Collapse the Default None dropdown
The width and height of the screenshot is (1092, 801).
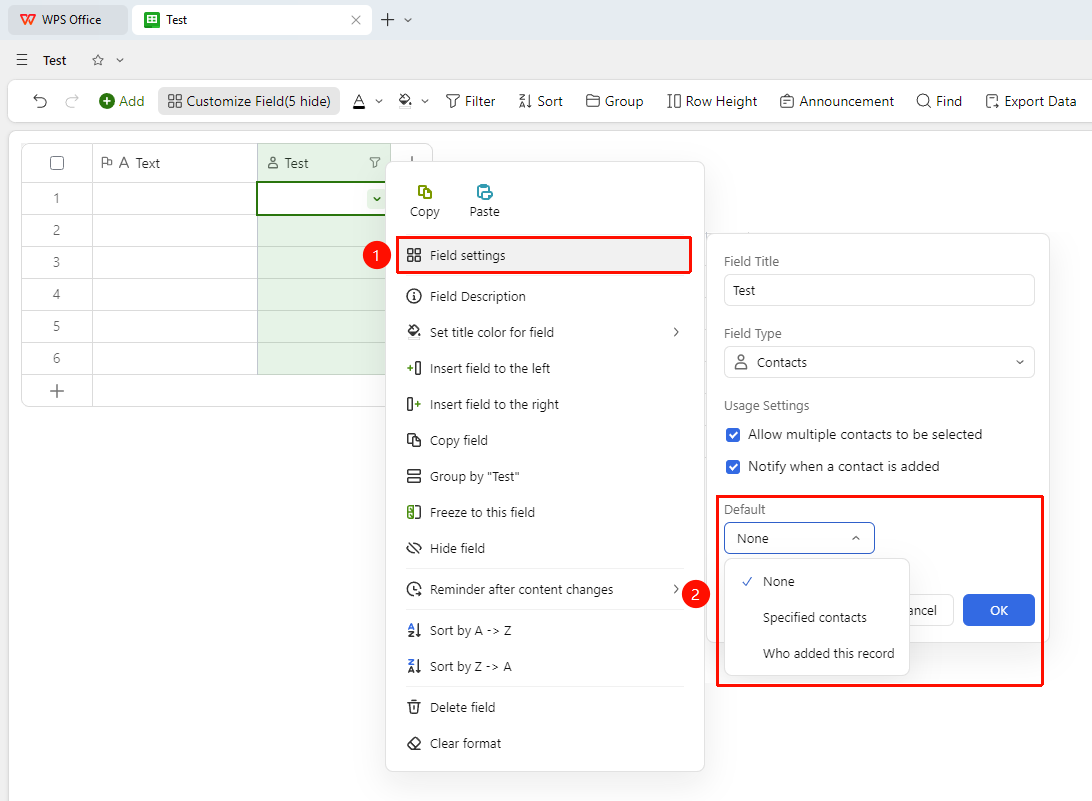(x=800, y=538)
